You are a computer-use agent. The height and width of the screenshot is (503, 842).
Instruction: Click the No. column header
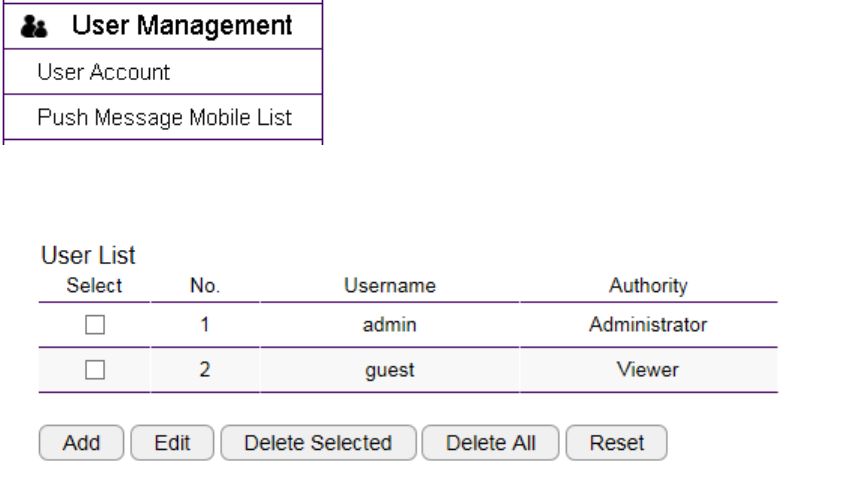point(204,286)
